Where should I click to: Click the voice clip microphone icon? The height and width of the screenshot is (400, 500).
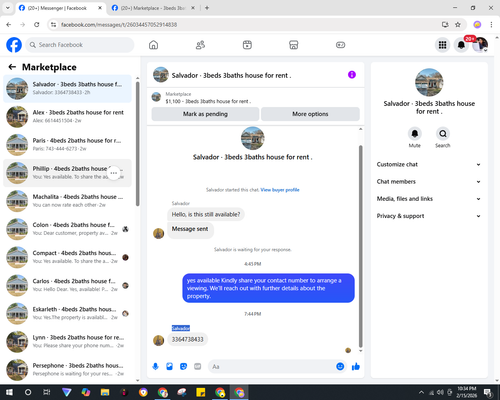(x=155, y=367)
